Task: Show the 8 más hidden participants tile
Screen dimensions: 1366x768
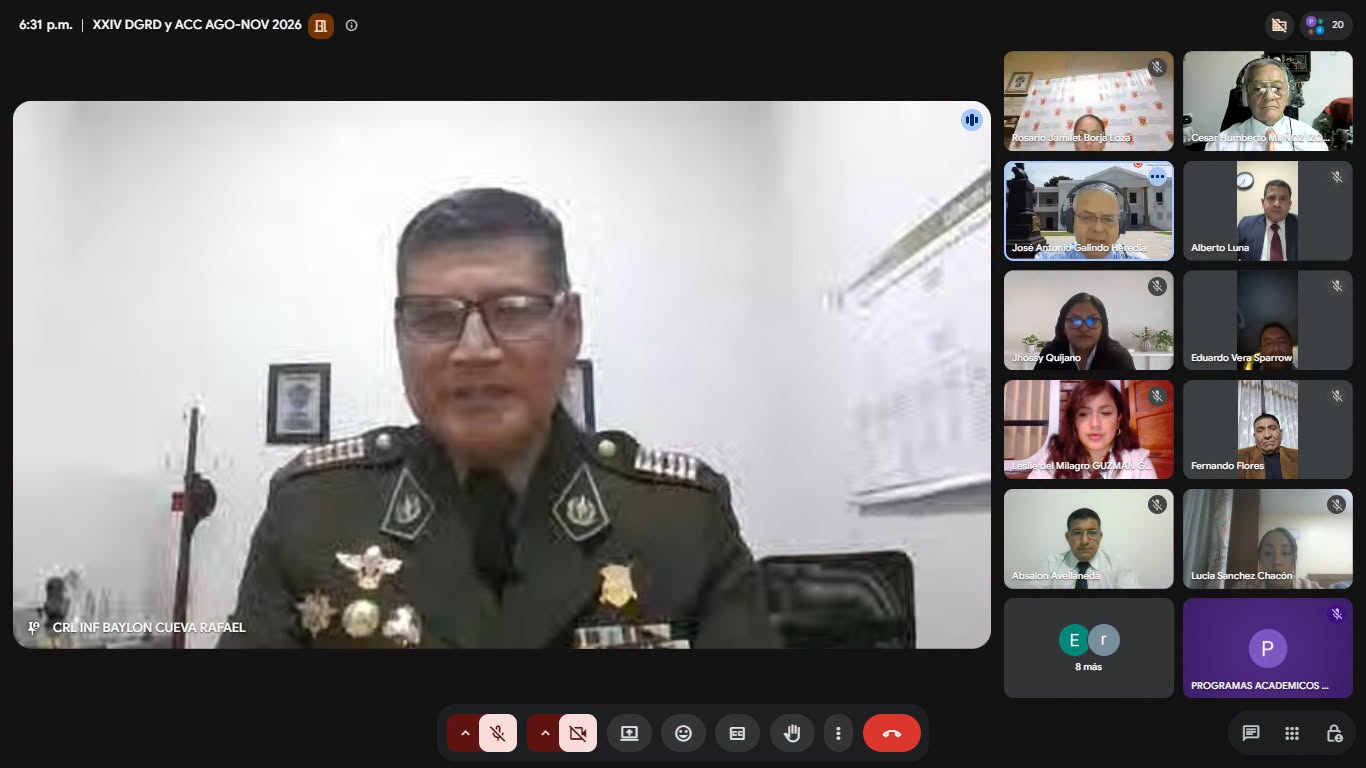Action: tap(1089, 648)
